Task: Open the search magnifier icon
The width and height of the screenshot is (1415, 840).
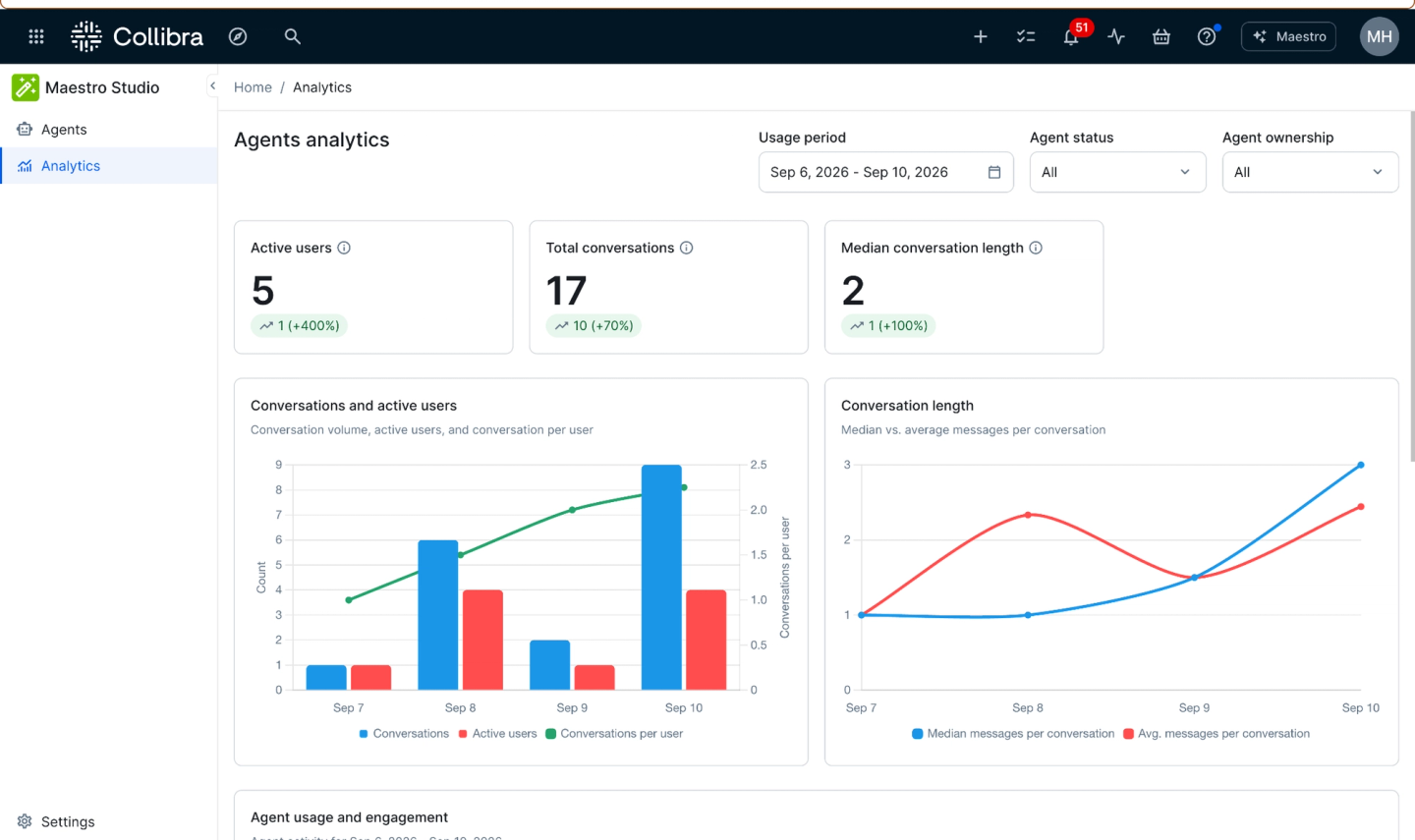Action: tap(292, 36)
